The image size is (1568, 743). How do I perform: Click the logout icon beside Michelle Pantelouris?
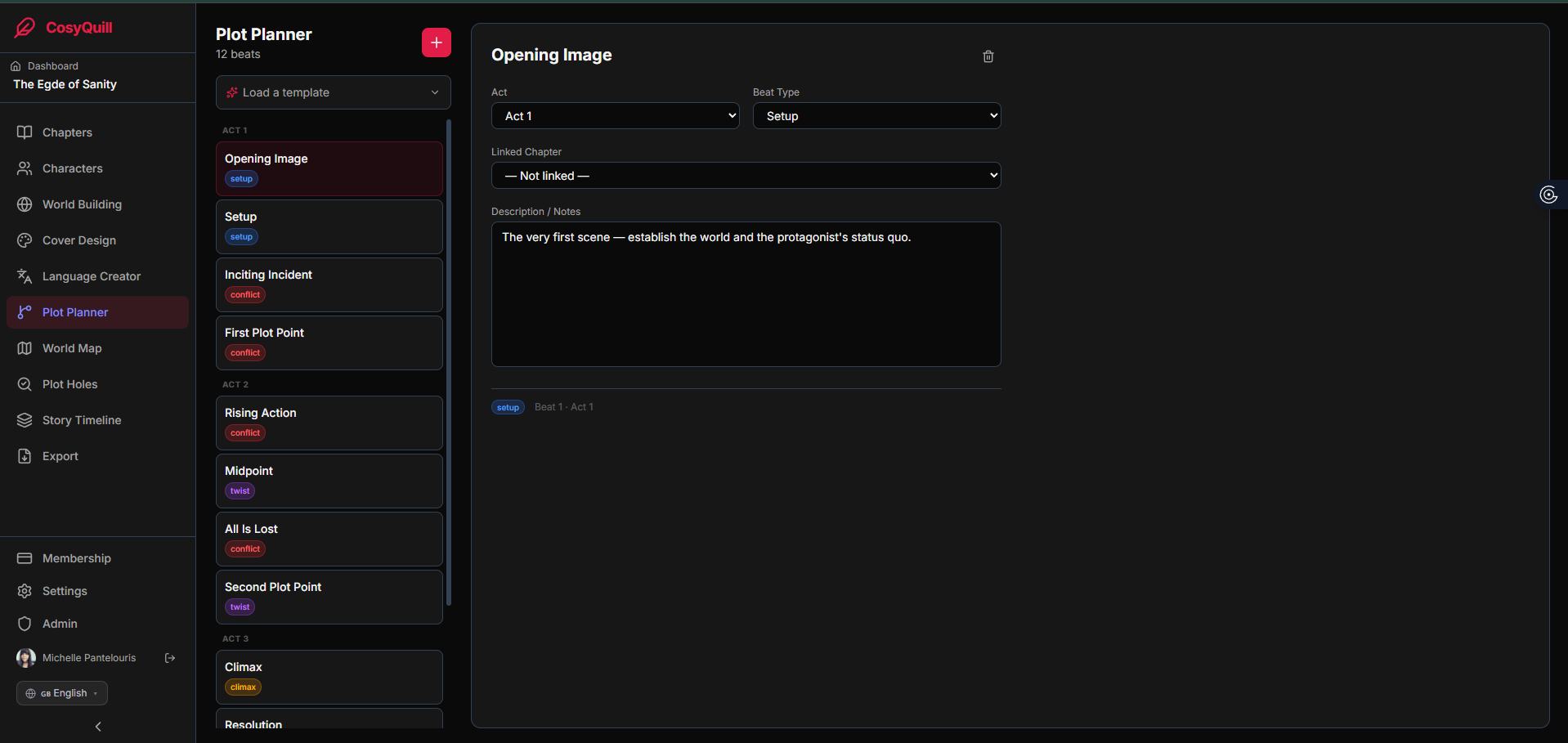pos(170,658)
